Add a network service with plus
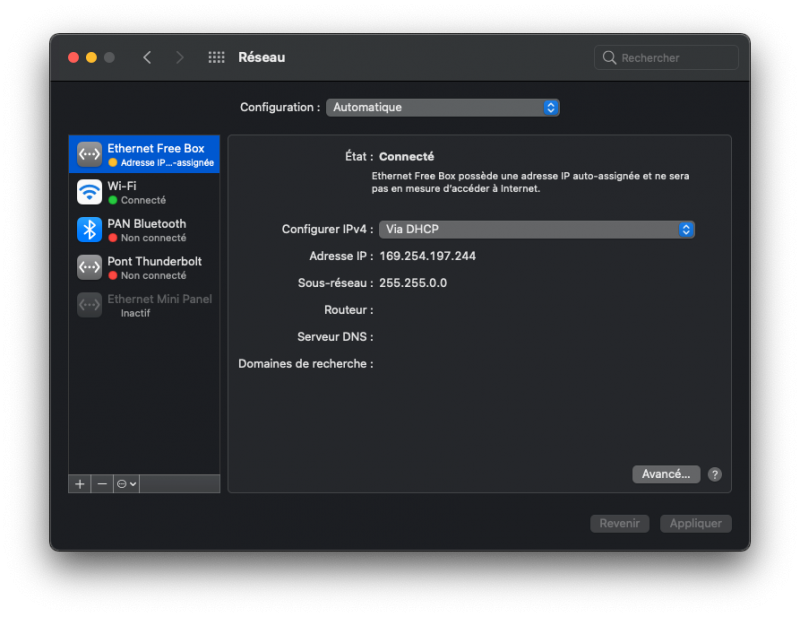Screen dimensions: 800x617 pyautogui.click(x=80, y=483)
